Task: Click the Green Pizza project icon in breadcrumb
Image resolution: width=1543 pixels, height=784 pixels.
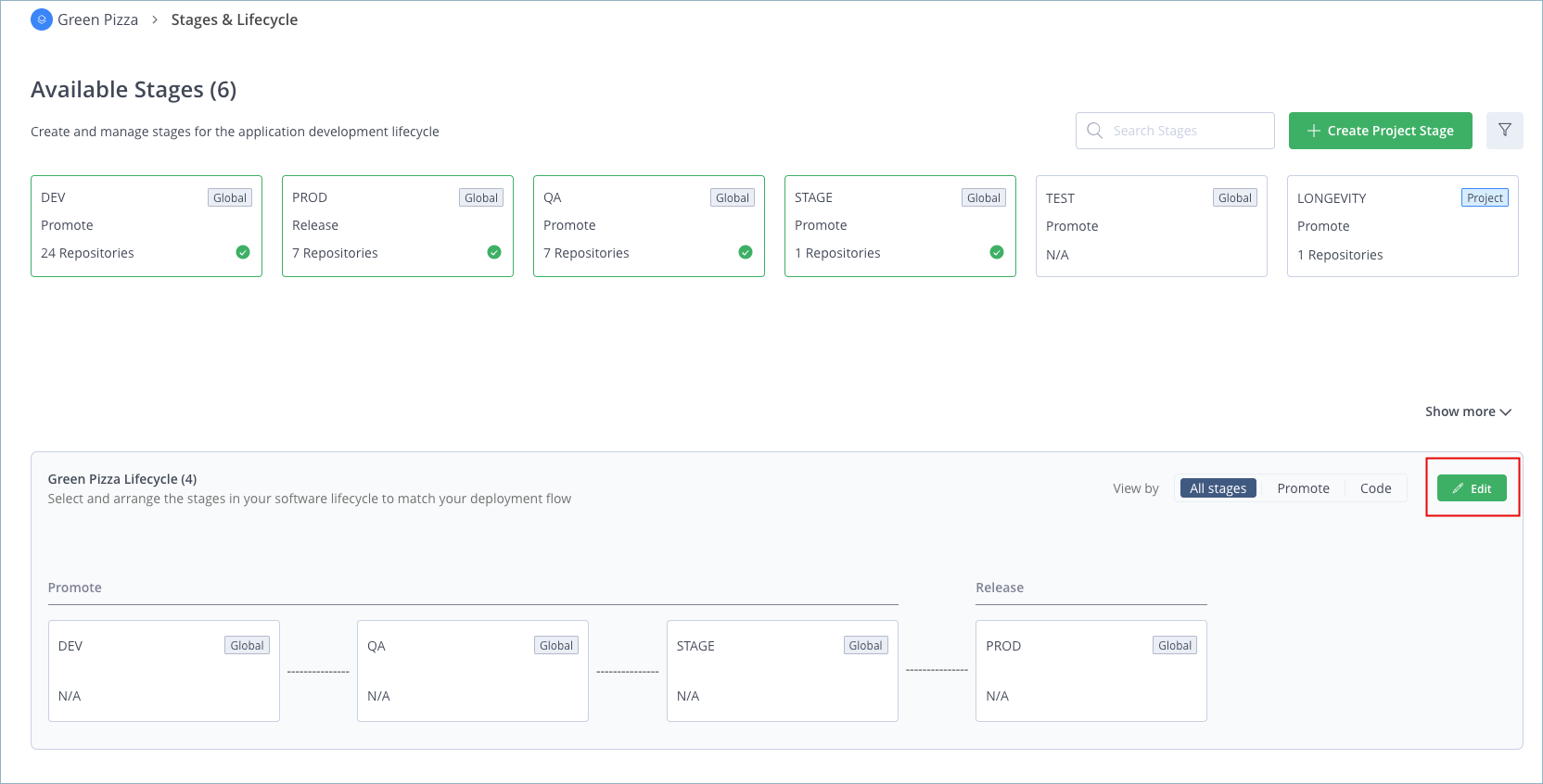Action: (42, 19)
